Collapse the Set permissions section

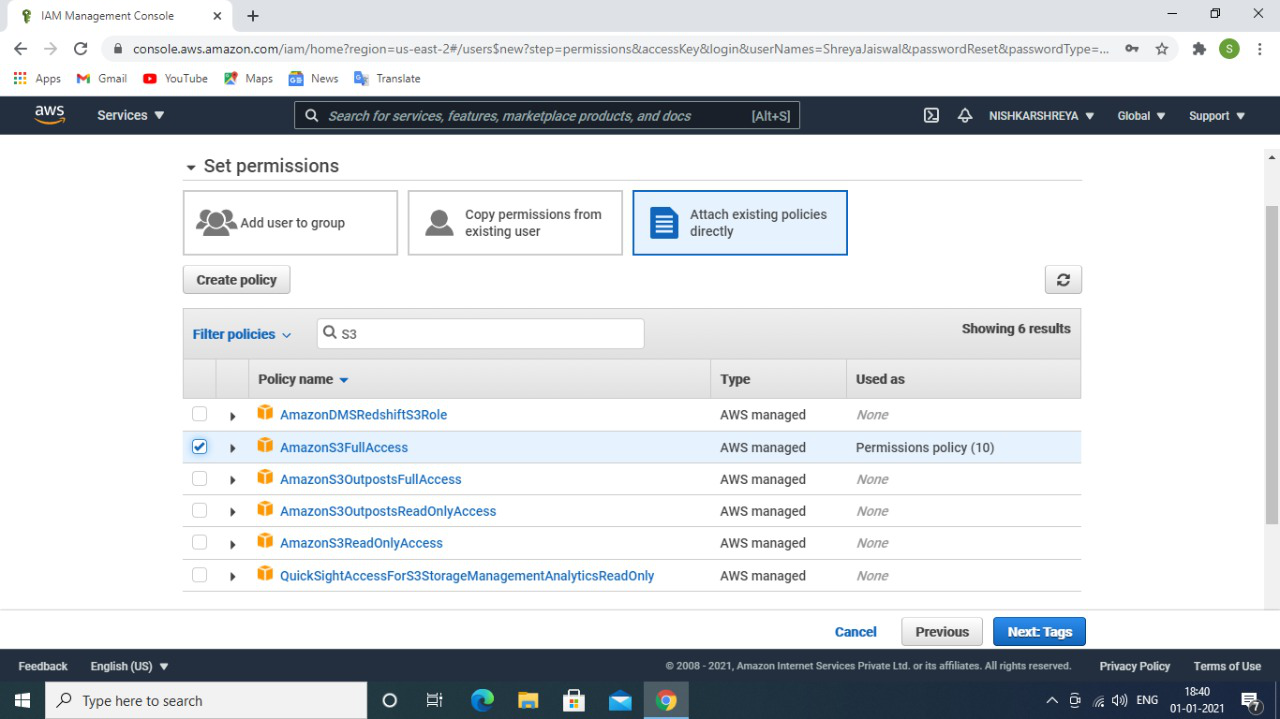[191, 167]
